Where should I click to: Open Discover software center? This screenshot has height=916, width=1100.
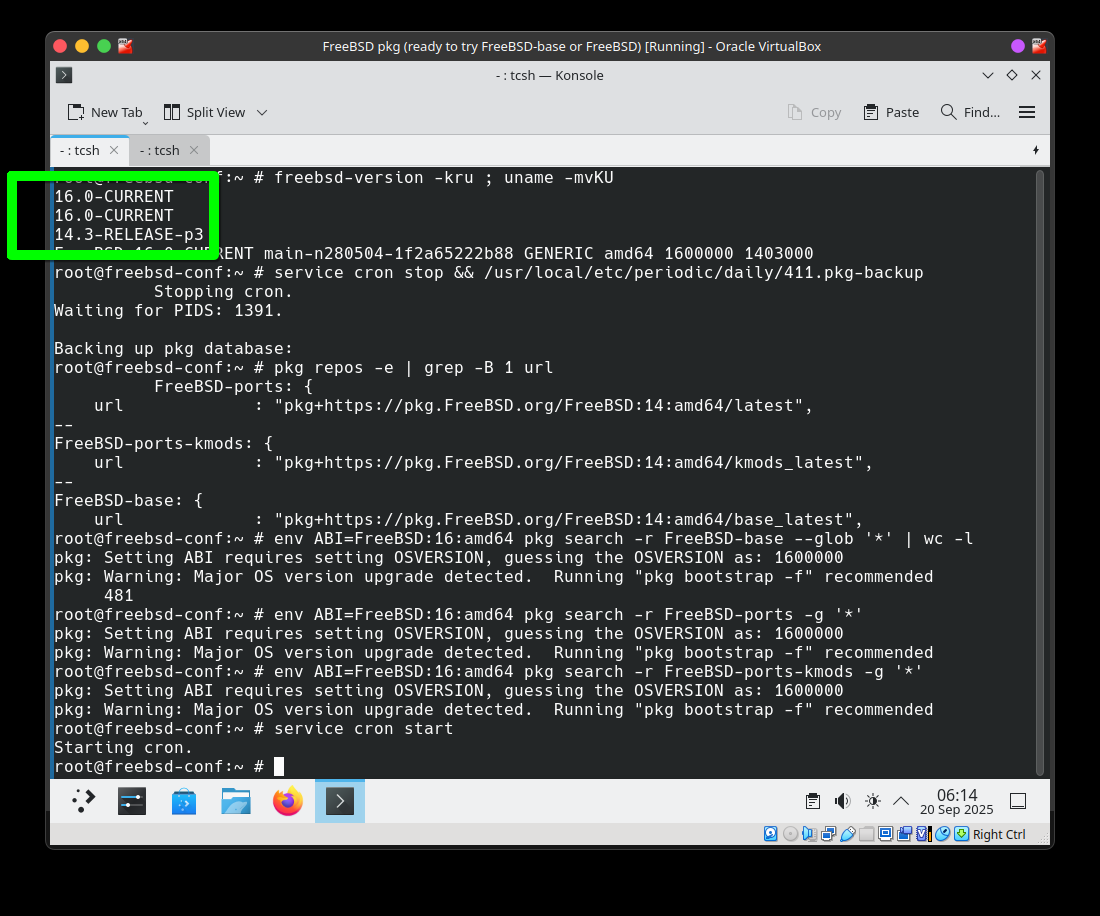tap(184, 801)
